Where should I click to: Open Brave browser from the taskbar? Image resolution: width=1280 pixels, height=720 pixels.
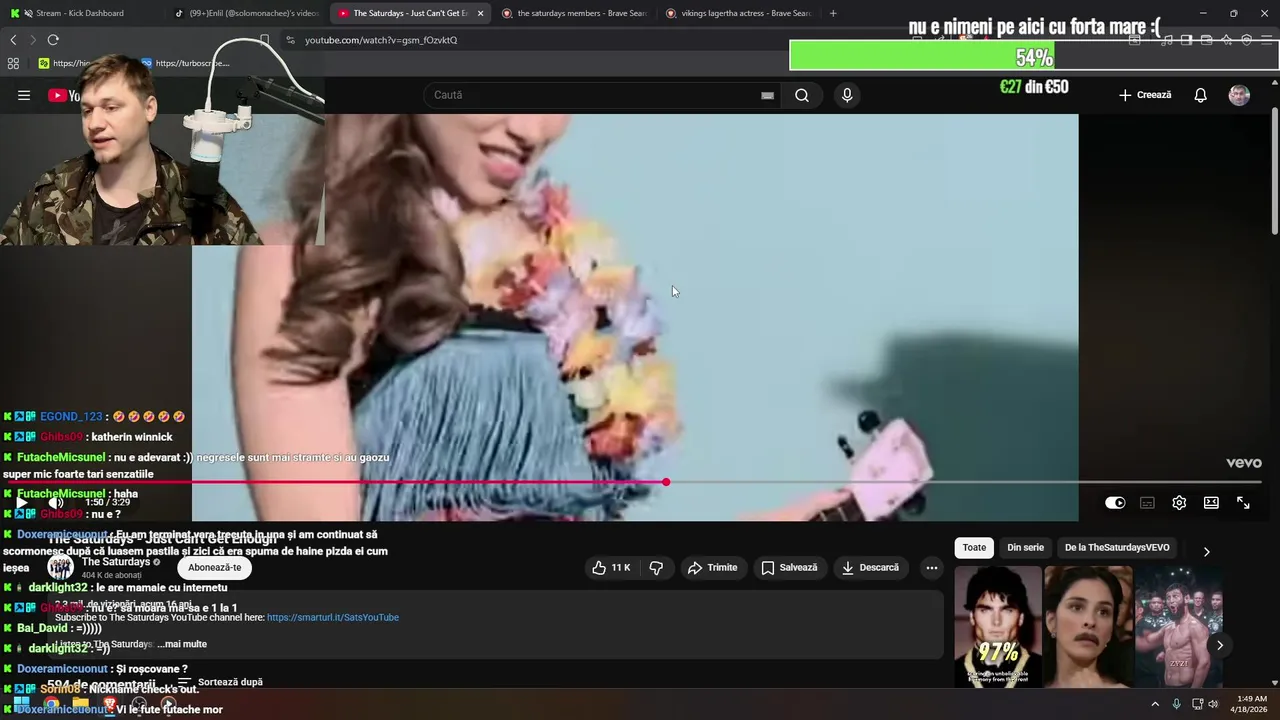(110, 704)
